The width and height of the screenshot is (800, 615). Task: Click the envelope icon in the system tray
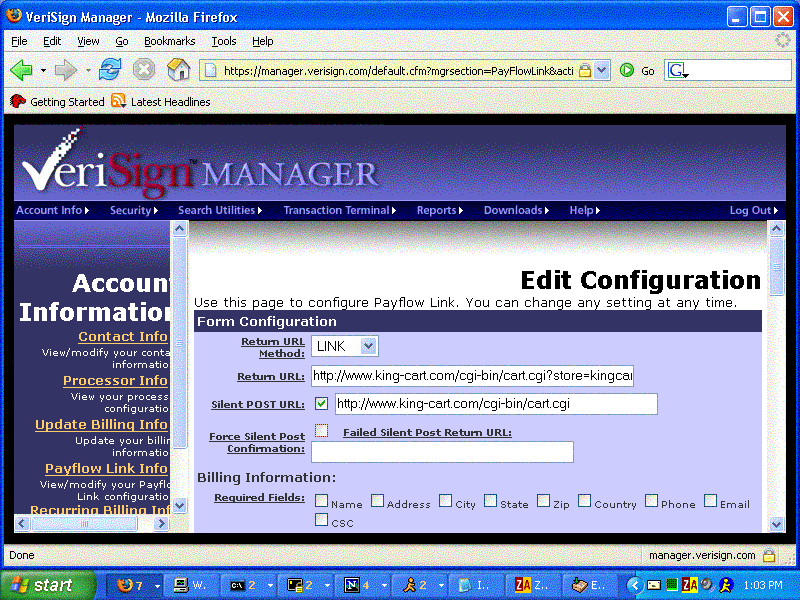click(x=654, y=585)
